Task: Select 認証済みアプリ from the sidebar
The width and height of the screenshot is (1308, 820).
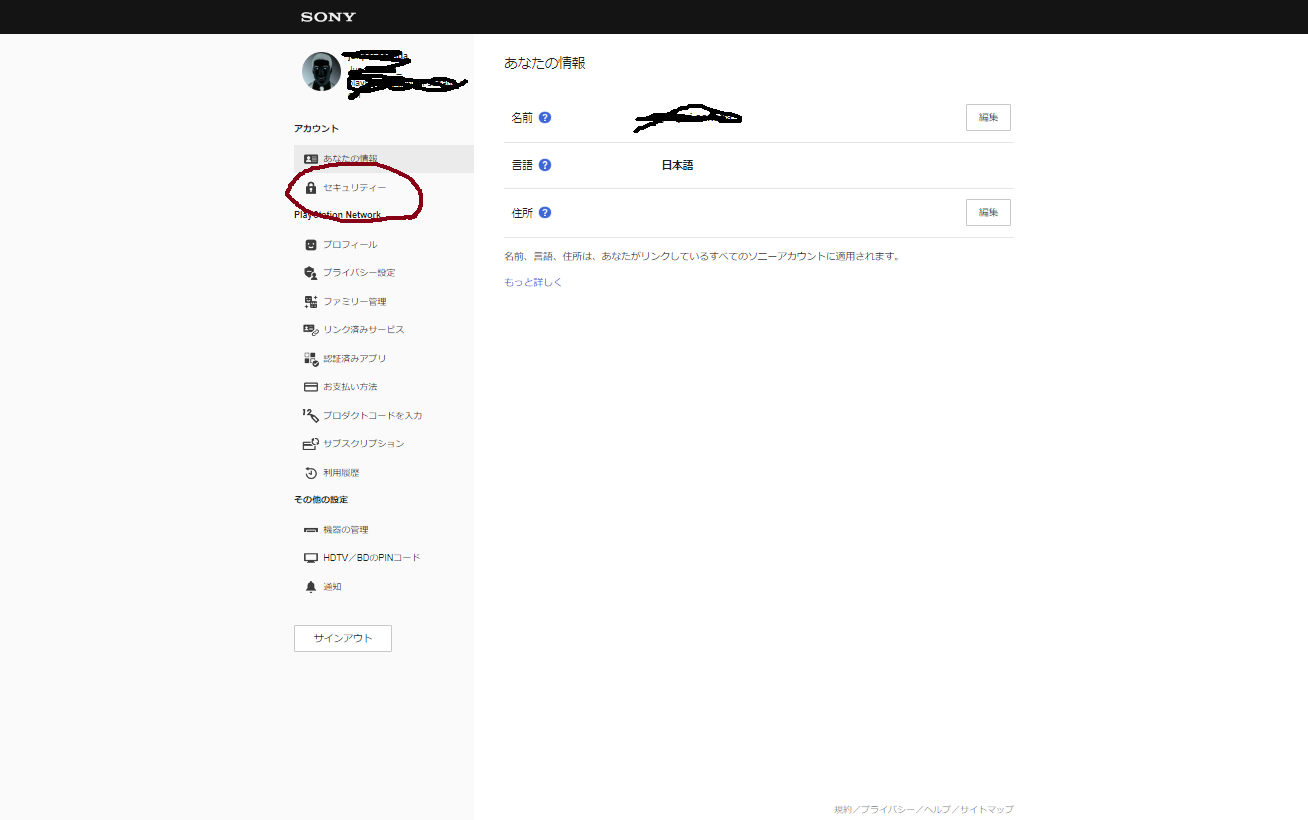Action: [x=354, y=358]
